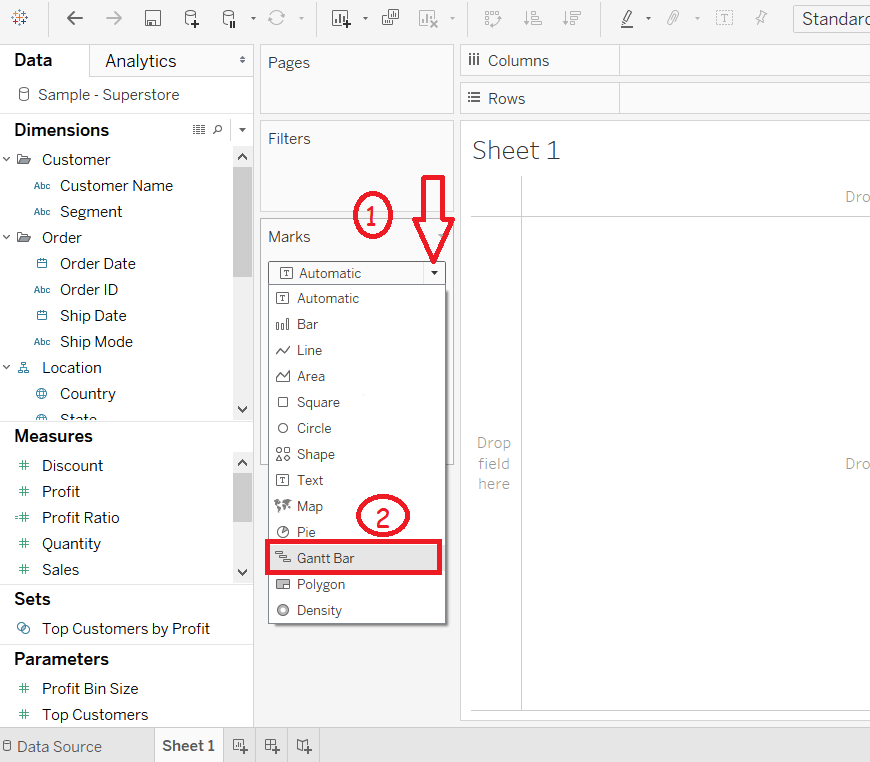Viewport: 870px width, 762px height.
Task: Select Pie mark type
Action: coord(356,532)
